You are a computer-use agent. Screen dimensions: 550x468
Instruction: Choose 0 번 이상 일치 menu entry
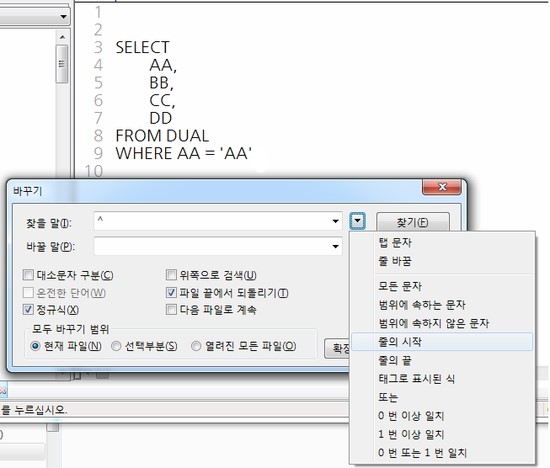pyautogui.click(x=442, y=416)
